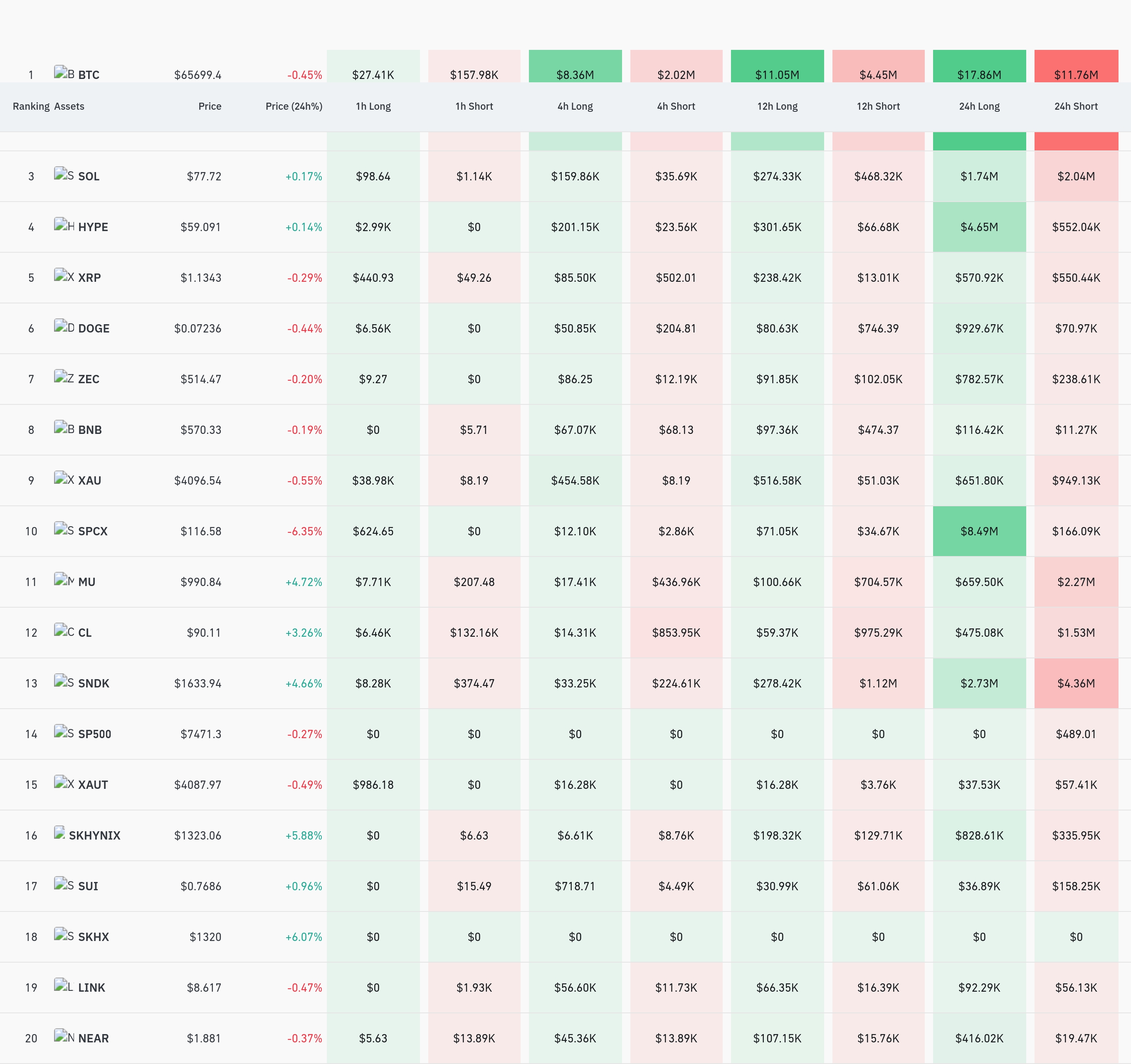Click SPCX 24h Long $8.49M cell
The height and width of the screenshot is (1064, 1131).
[x=979, y=531]
